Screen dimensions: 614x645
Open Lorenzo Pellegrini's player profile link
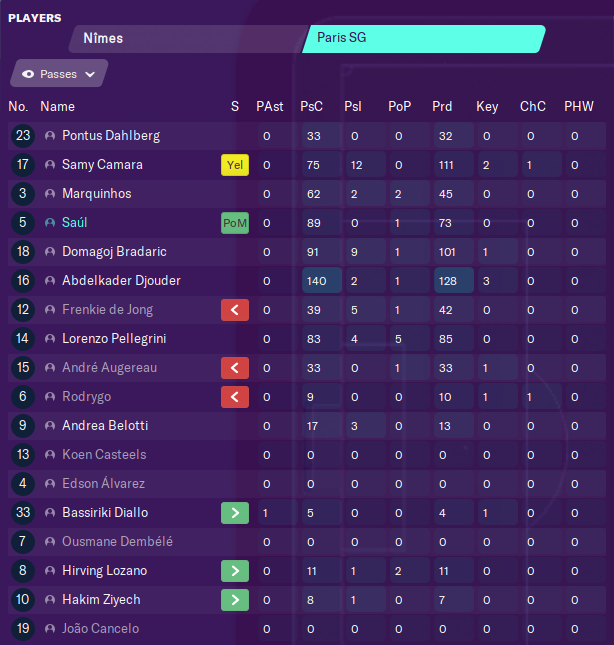pyautogui.click(x=114, y=339)
